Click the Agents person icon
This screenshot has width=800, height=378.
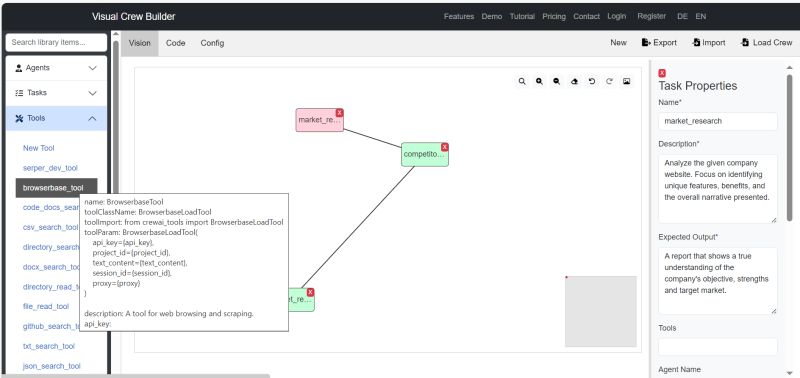coord(19,68)
